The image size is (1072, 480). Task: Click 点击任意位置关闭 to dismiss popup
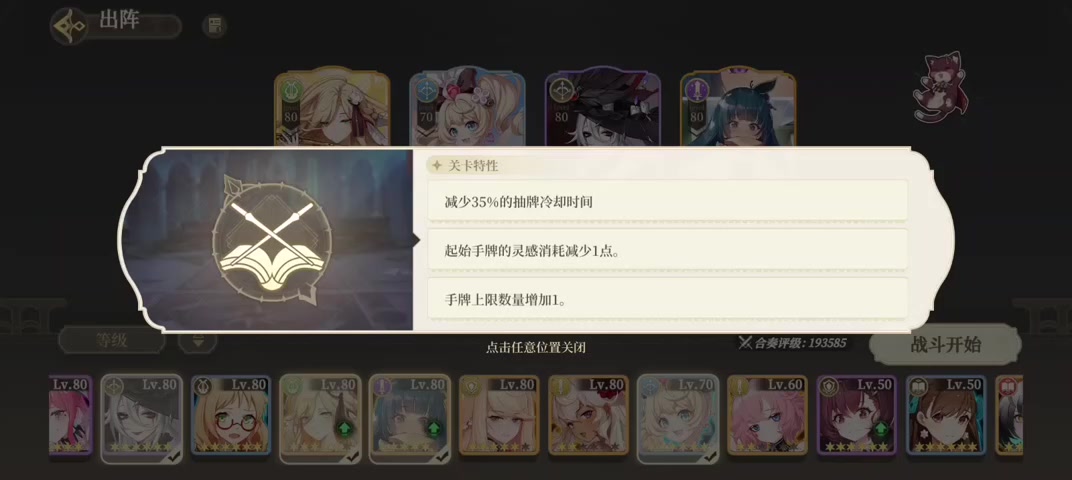click(x=535, y=347)
